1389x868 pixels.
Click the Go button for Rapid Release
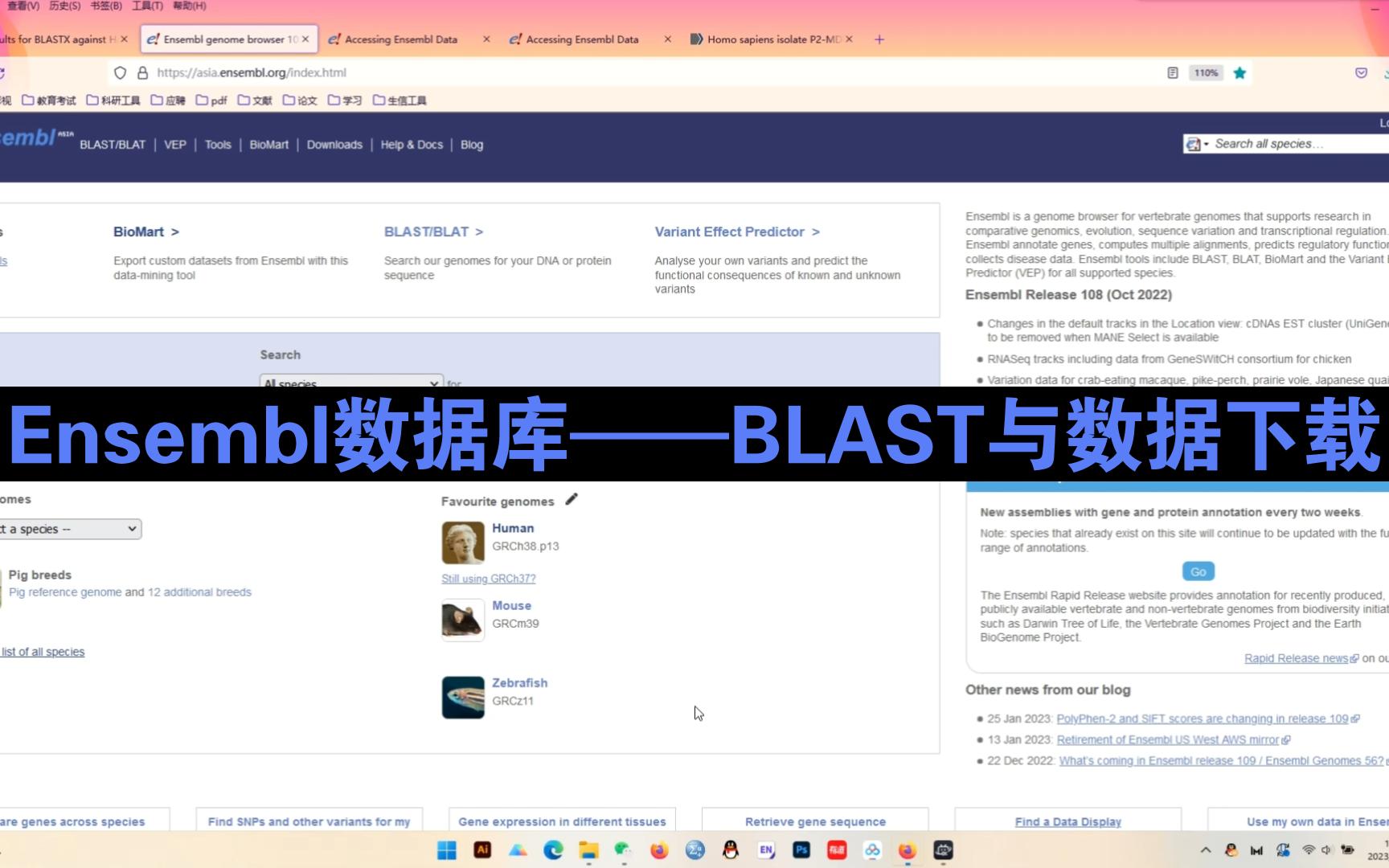tap(1198, 571)
